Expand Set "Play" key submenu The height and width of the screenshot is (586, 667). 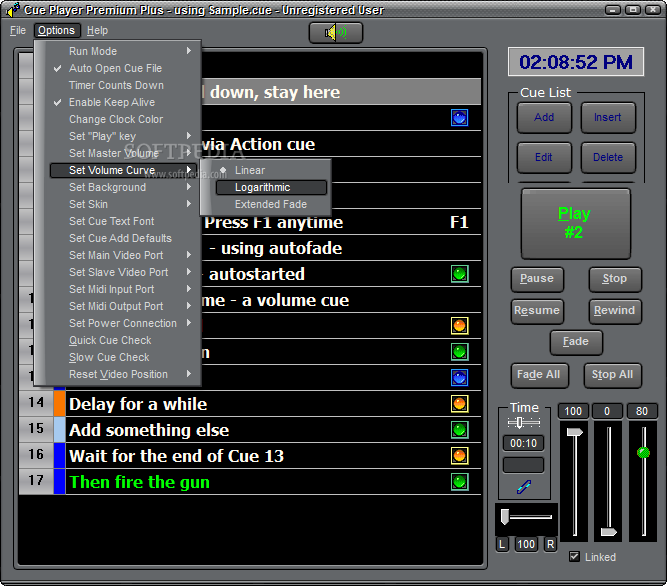coord(123,136)
